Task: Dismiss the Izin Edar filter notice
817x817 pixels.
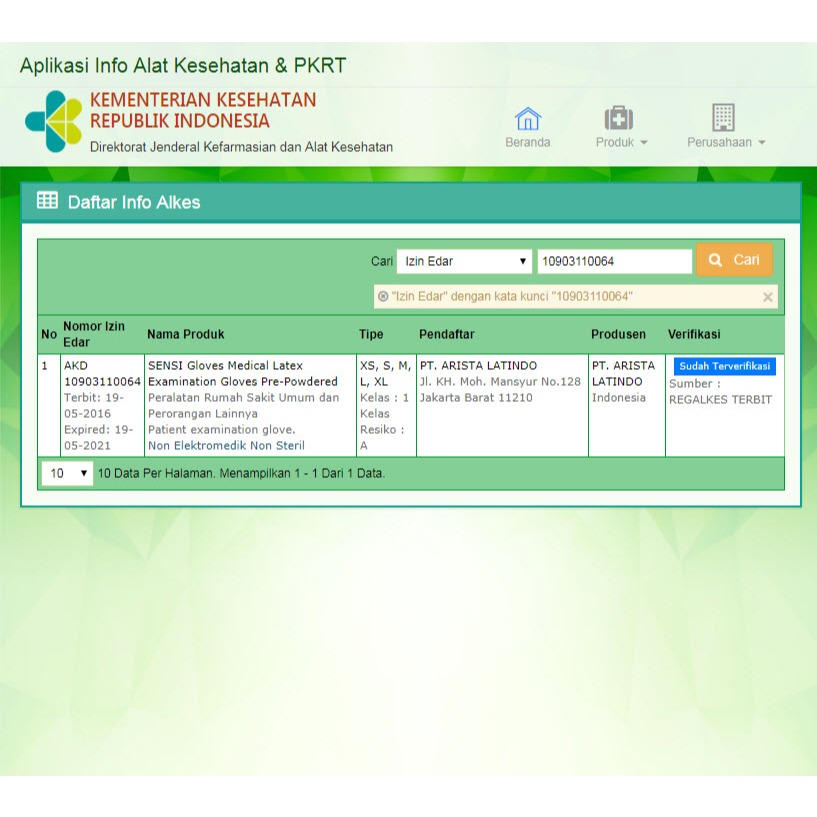Action: [767, 297]
